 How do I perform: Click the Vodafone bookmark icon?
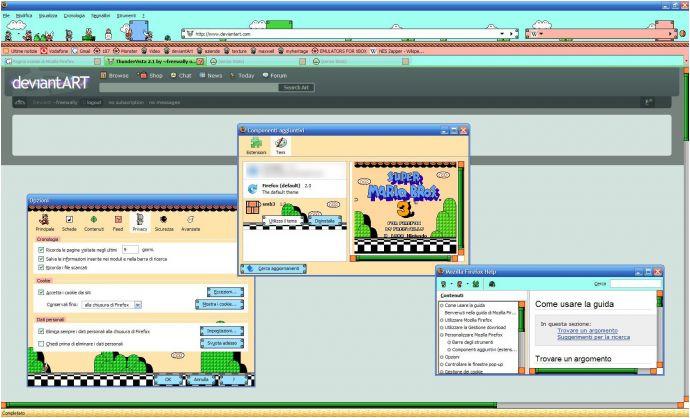[x=44, y=51]
